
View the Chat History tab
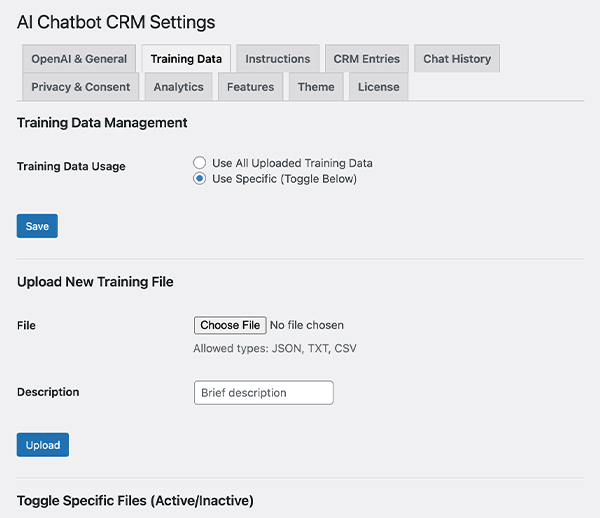coord(456,59)
